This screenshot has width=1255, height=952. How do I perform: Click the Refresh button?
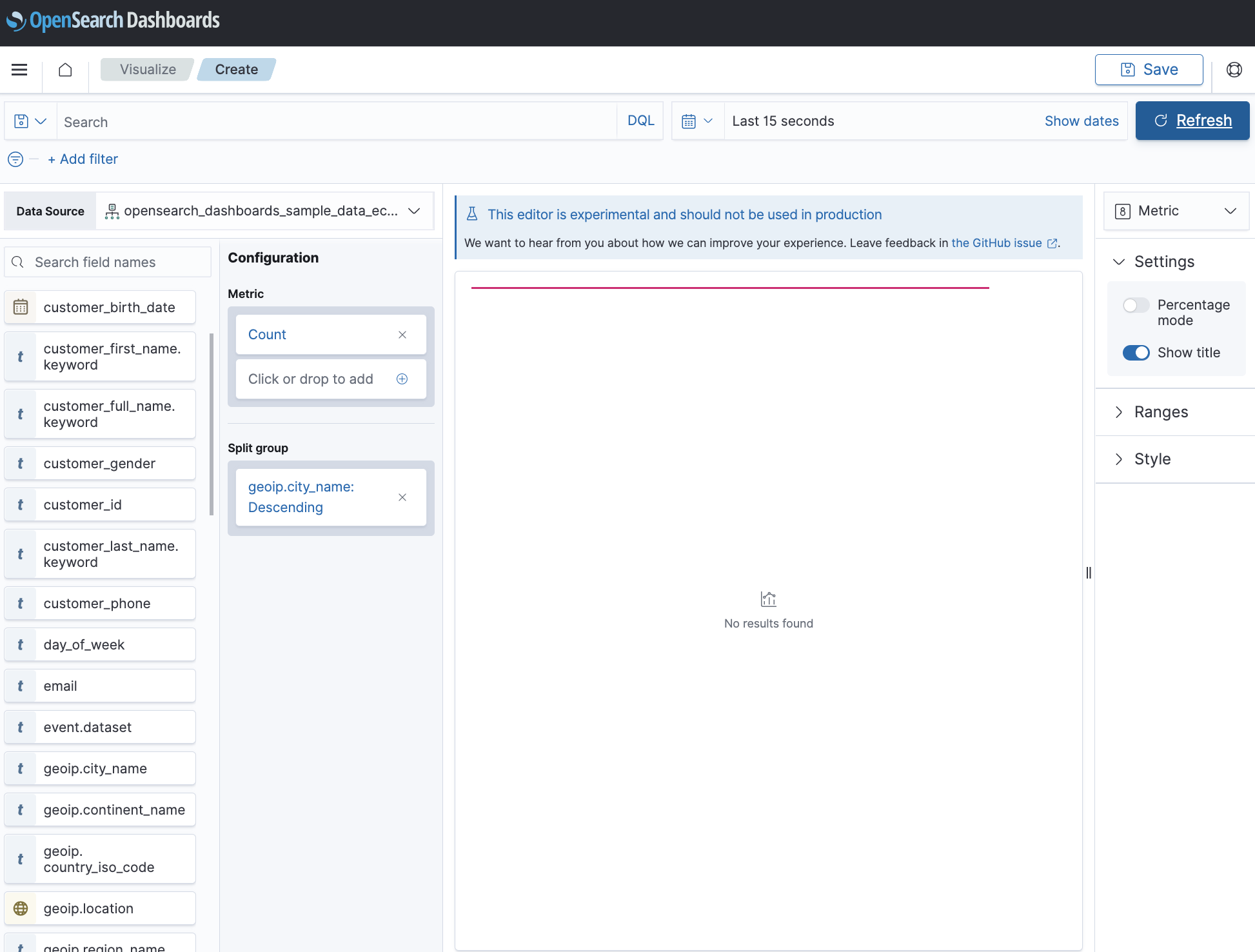coord(1192,121)
